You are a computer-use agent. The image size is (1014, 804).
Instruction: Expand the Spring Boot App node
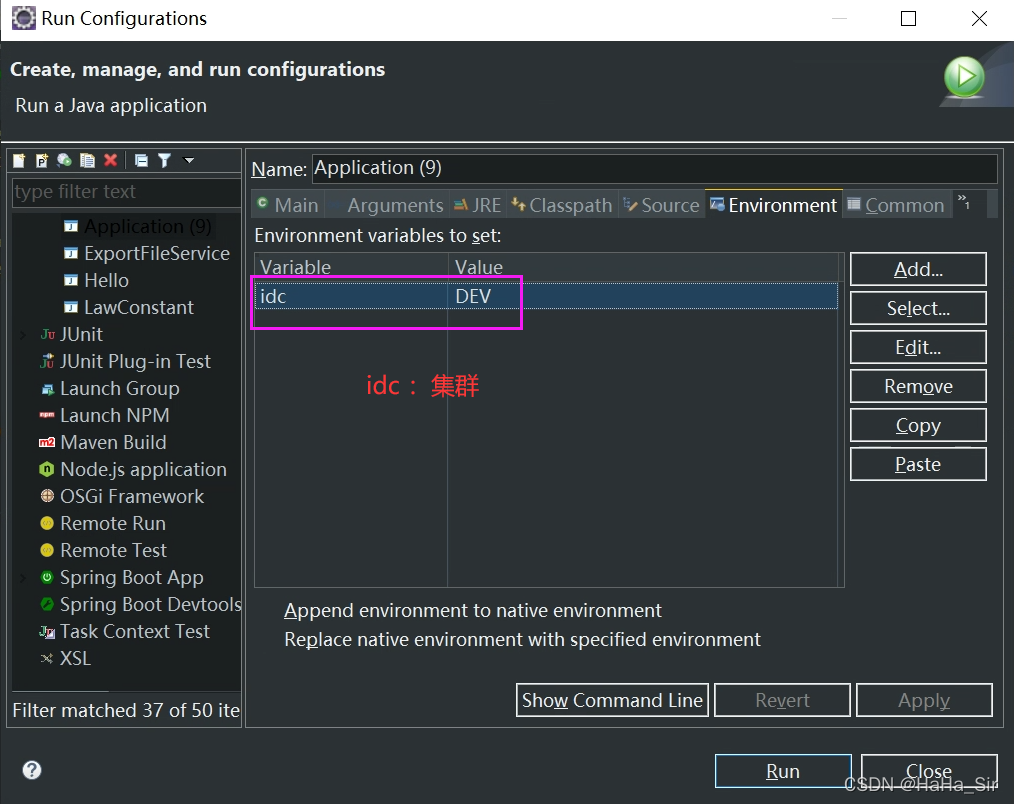coord(23,578)
